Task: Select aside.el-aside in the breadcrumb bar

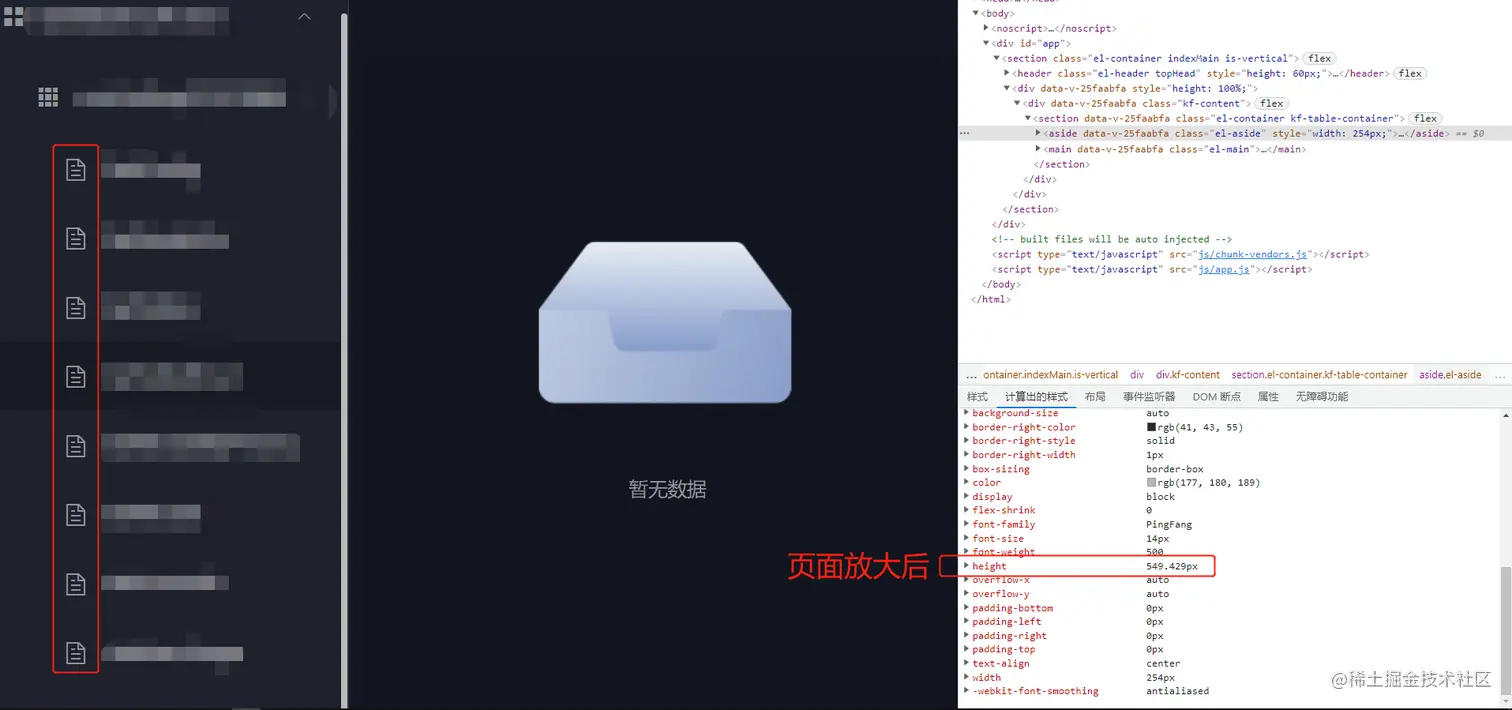Action: [x=1450, y=375]
